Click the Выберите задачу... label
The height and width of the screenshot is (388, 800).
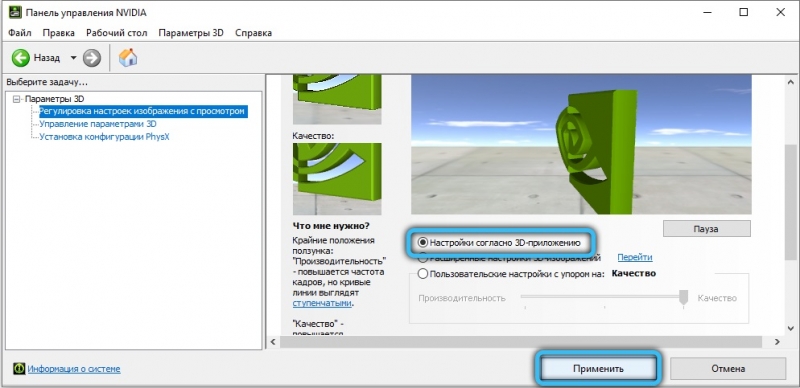[x=47, y=82]
